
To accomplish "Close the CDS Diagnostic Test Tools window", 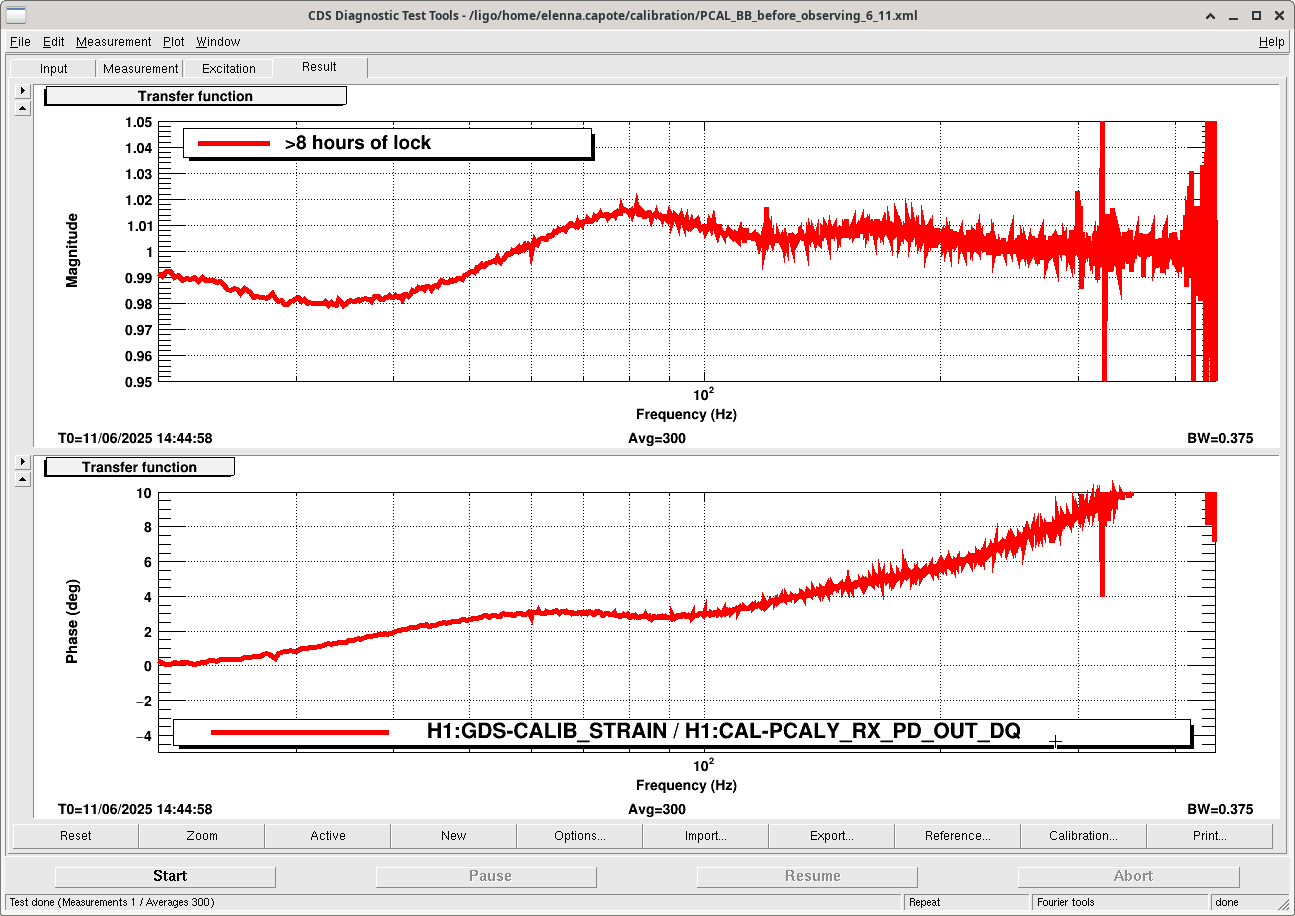I will 1280,15.
